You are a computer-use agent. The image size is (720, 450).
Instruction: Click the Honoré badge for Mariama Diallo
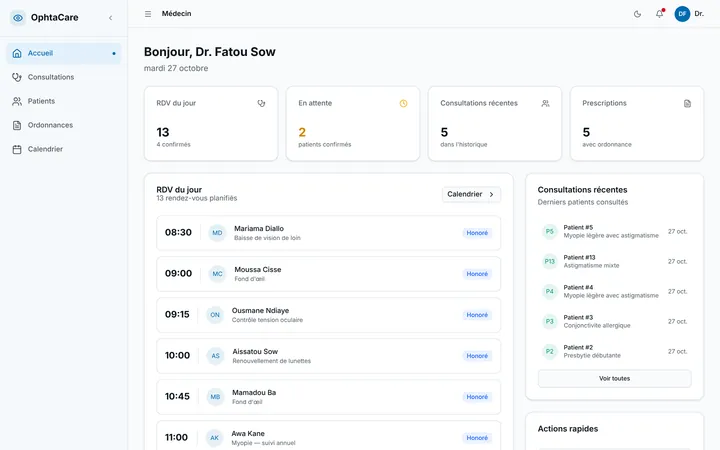(x=477, y=233)
